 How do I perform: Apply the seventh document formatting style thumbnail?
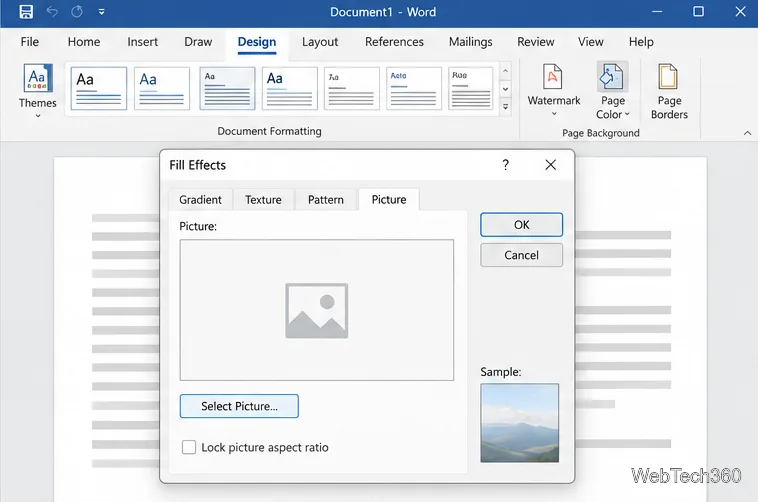pyautogui.click(x=471, y=89)
